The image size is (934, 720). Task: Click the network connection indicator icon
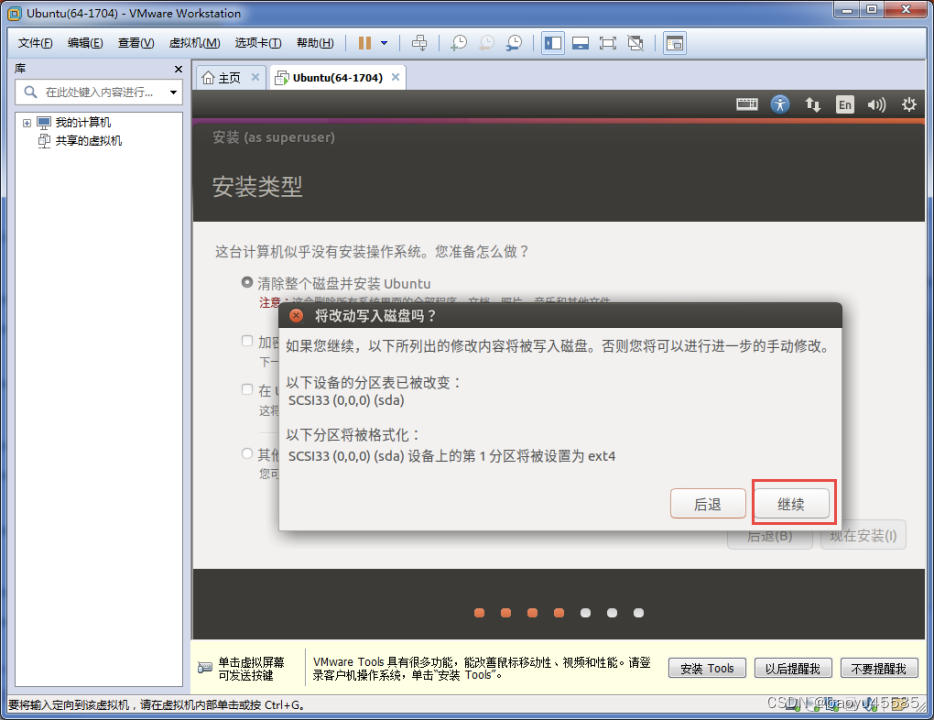click(813, 105)
